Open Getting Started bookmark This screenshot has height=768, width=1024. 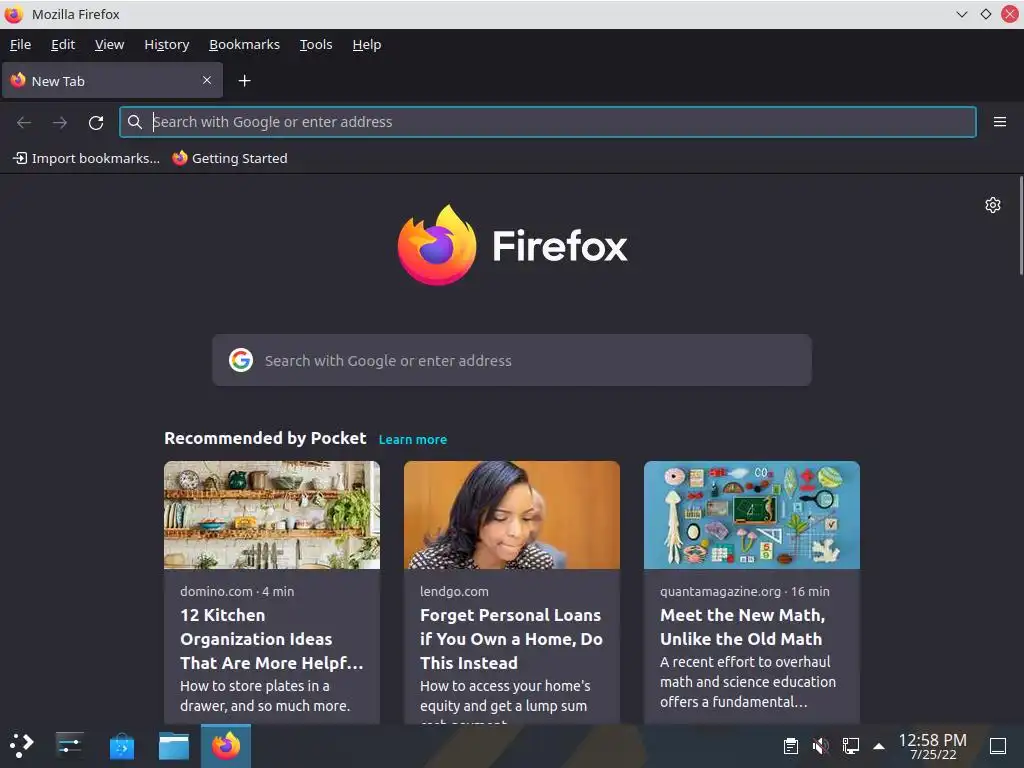230,158
